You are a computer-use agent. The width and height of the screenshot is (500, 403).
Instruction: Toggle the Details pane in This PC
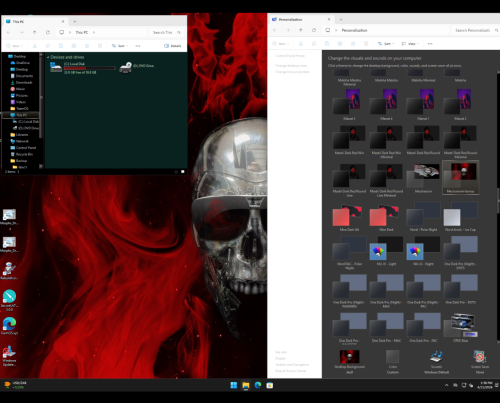[173, 46]
